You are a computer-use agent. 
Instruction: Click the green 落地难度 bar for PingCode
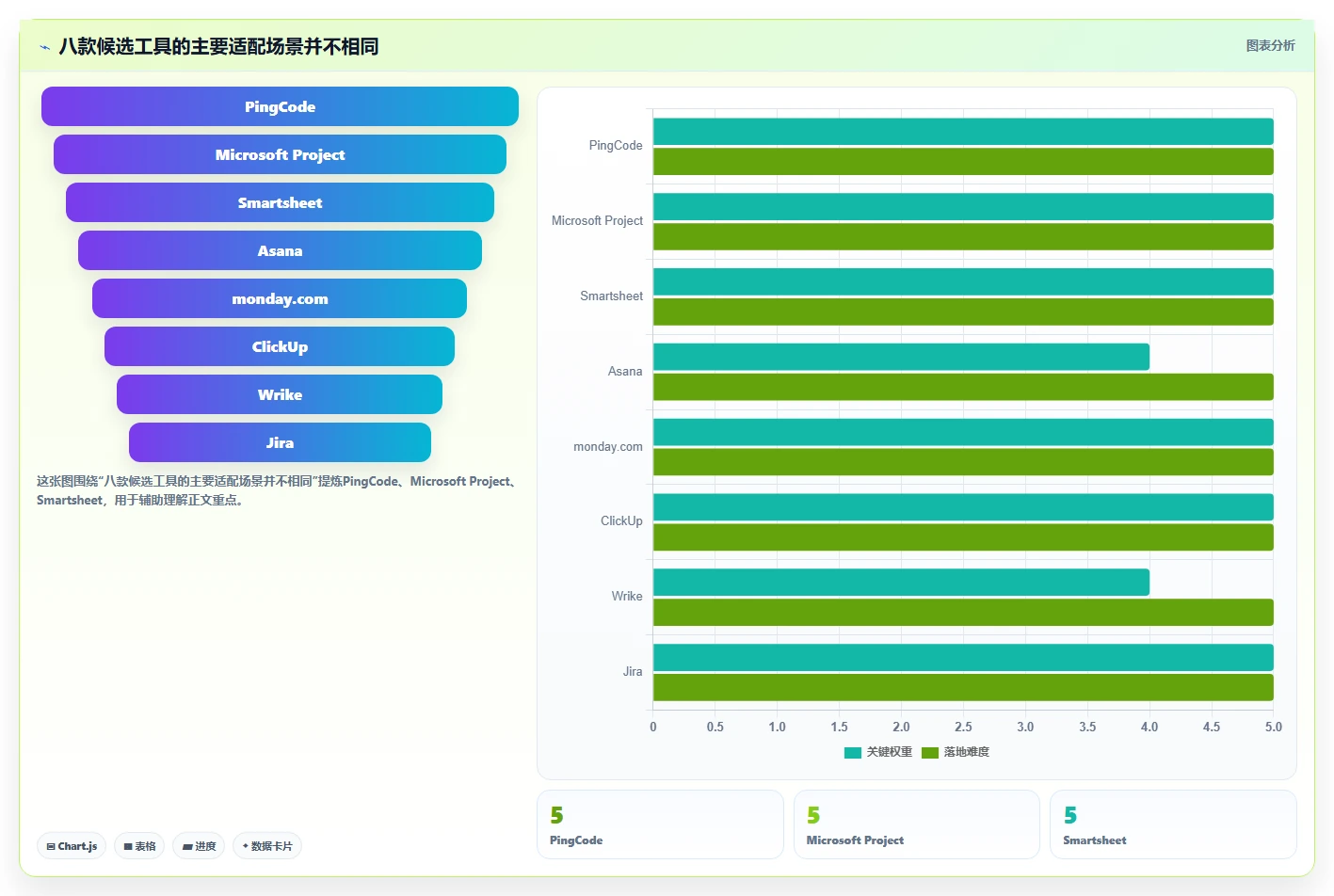963,162
